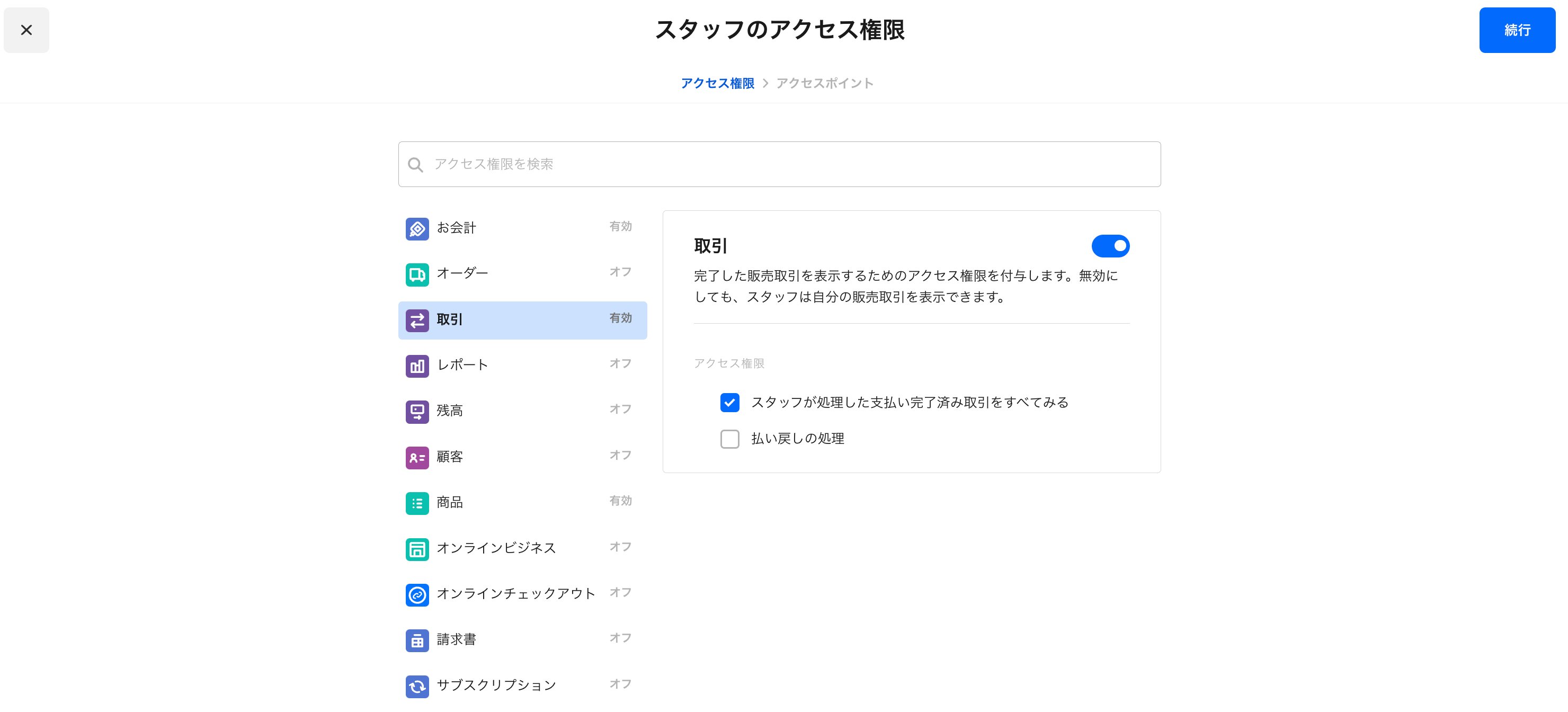1568x712 pixels.
Task: Close the staff access permissions dialog
Action: pyautogui.click(x=26, y=30)
